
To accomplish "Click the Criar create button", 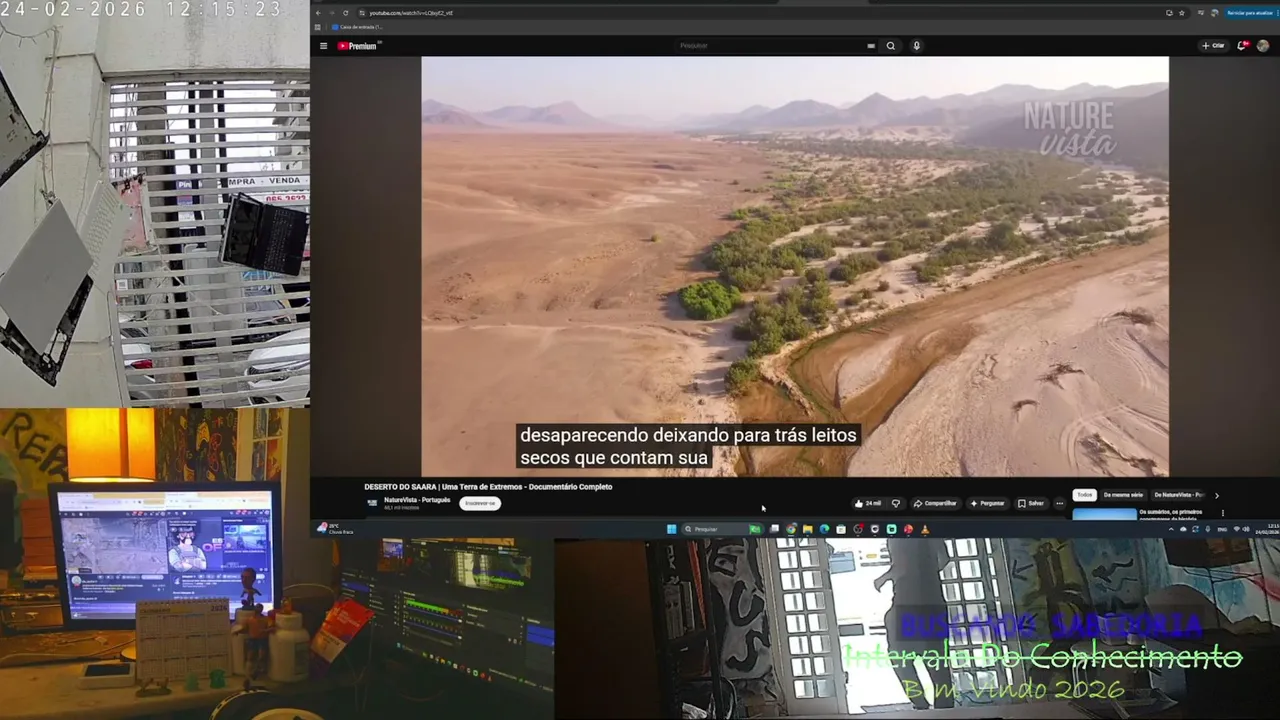I will [1213, 46].
